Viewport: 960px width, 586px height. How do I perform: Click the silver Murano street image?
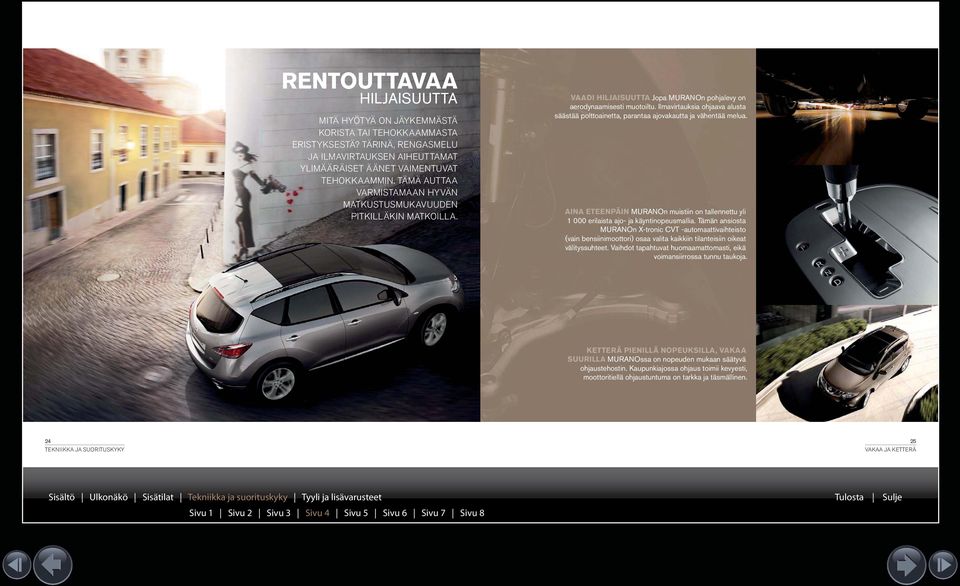coord(252,235)
